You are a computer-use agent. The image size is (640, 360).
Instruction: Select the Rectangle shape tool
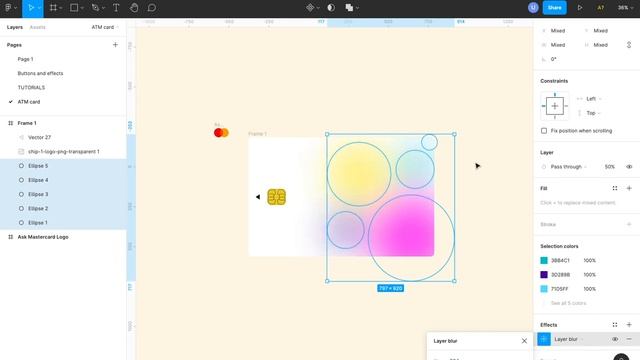coord(74,8)
